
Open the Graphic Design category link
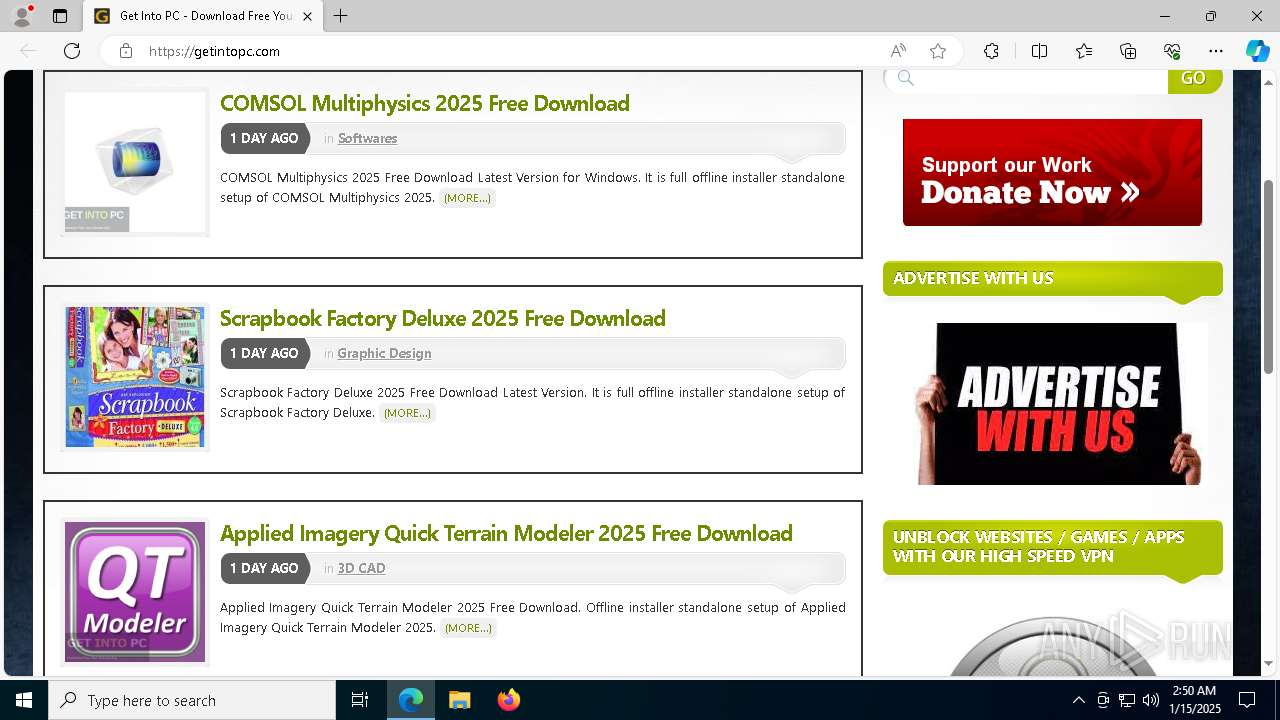click(x=384, y=353)
